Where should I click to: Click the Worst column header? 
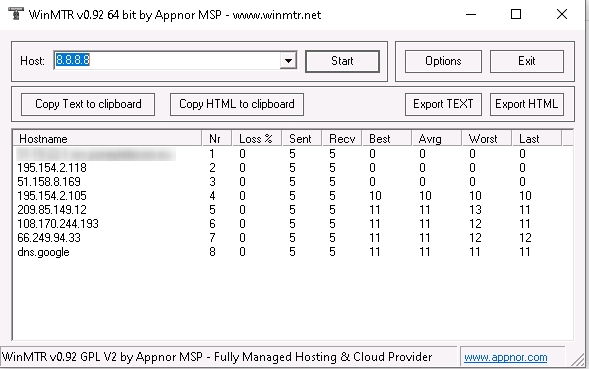486,139
